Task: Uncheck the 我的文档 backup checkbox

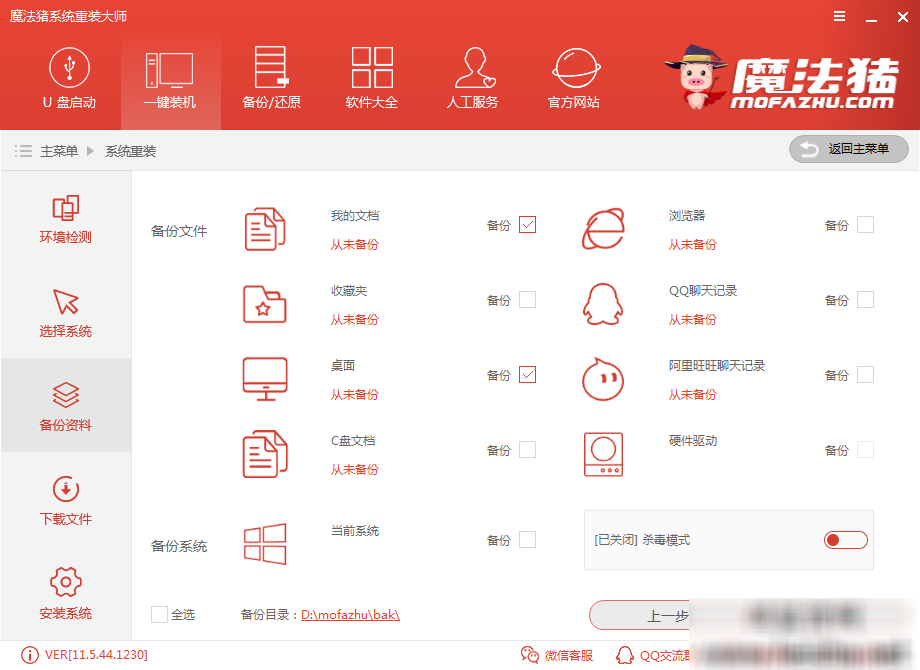Action: (x=530, y=225)
